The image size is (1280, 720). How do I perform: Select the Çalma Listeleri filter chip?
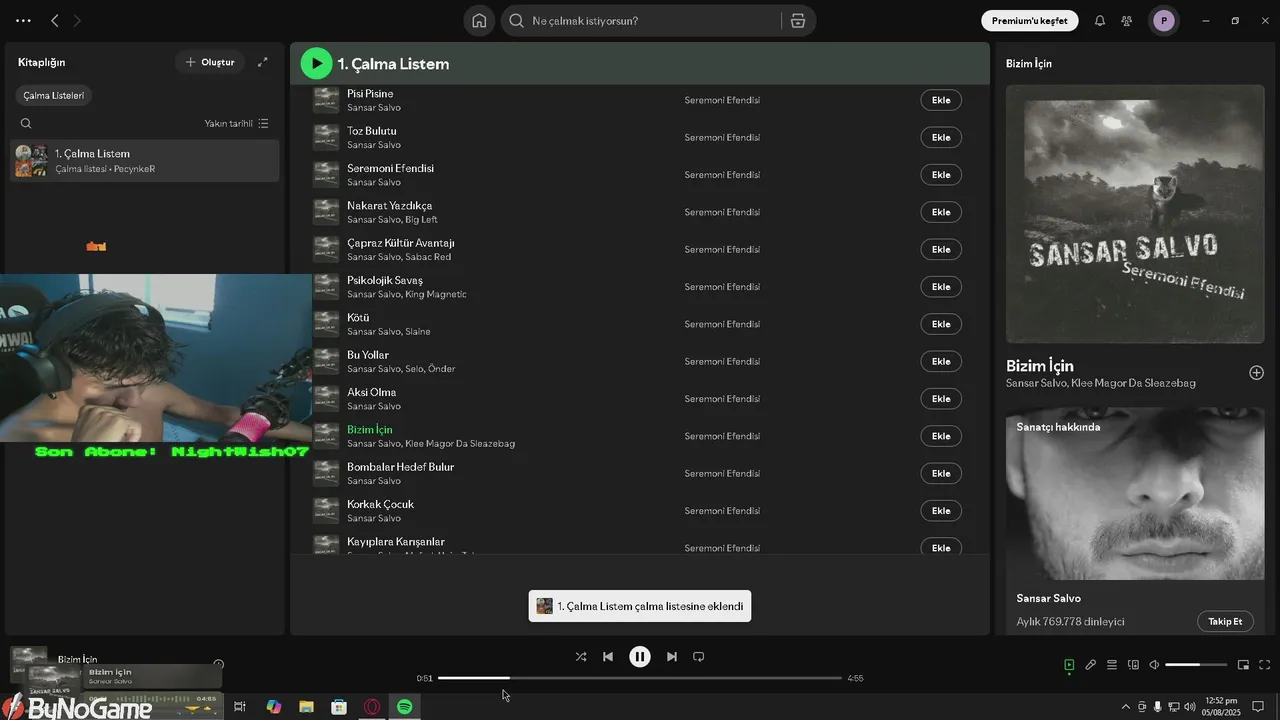tap(54, 96)
